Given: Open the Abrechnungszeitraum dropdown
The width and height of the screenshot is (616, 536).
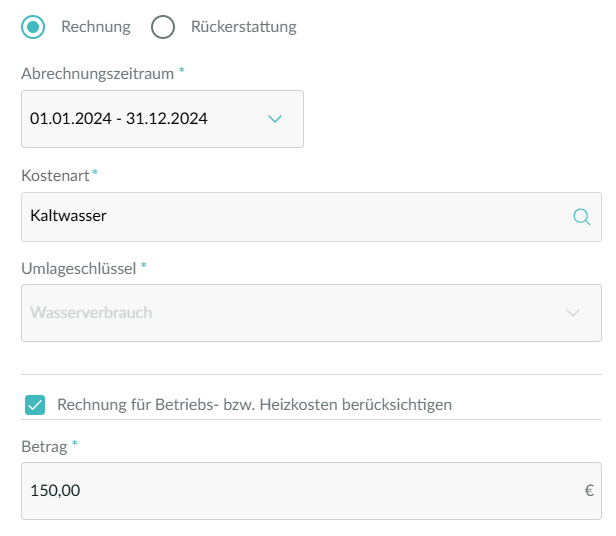Looking at the screenshot, I should pos(162,119).
